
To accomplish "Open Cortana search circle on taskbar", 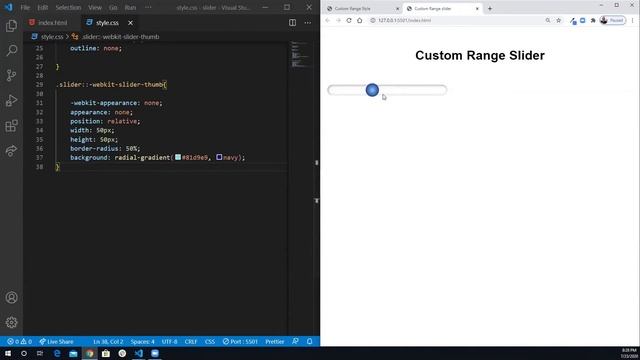I will (x=24, y=353).
